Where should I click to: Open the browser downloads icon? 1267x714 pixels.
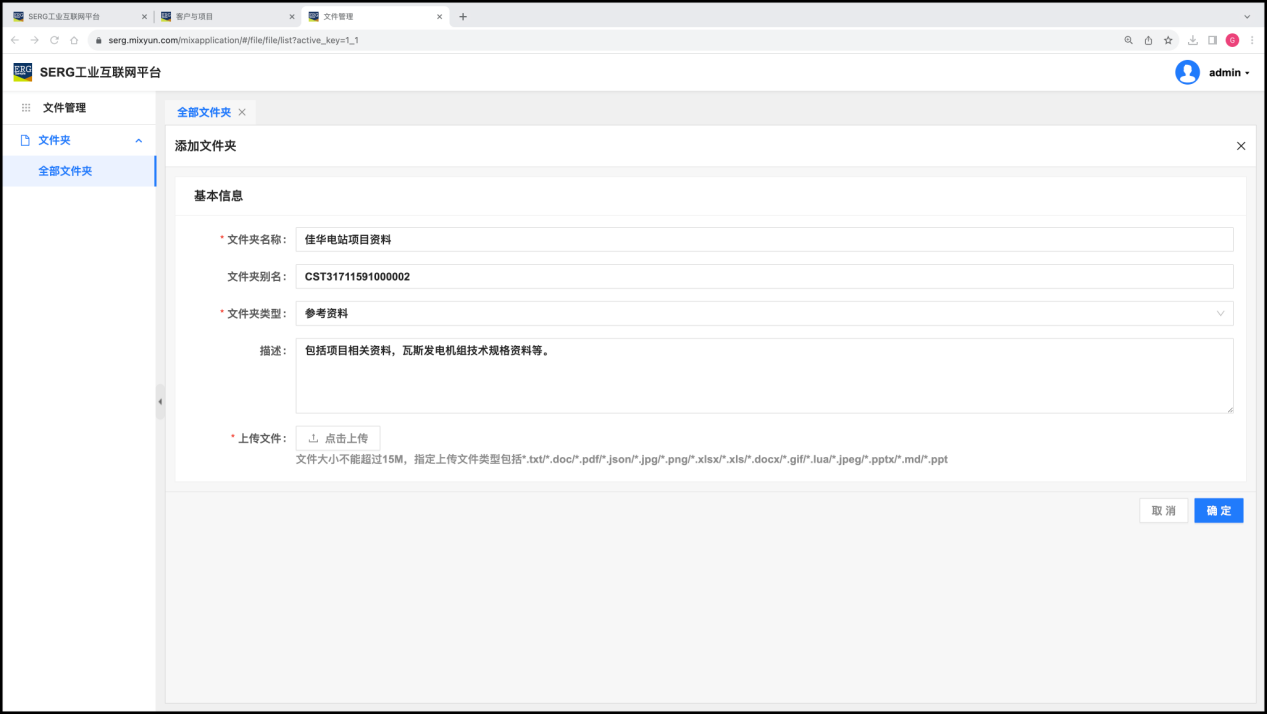(x=1192, y=40)
